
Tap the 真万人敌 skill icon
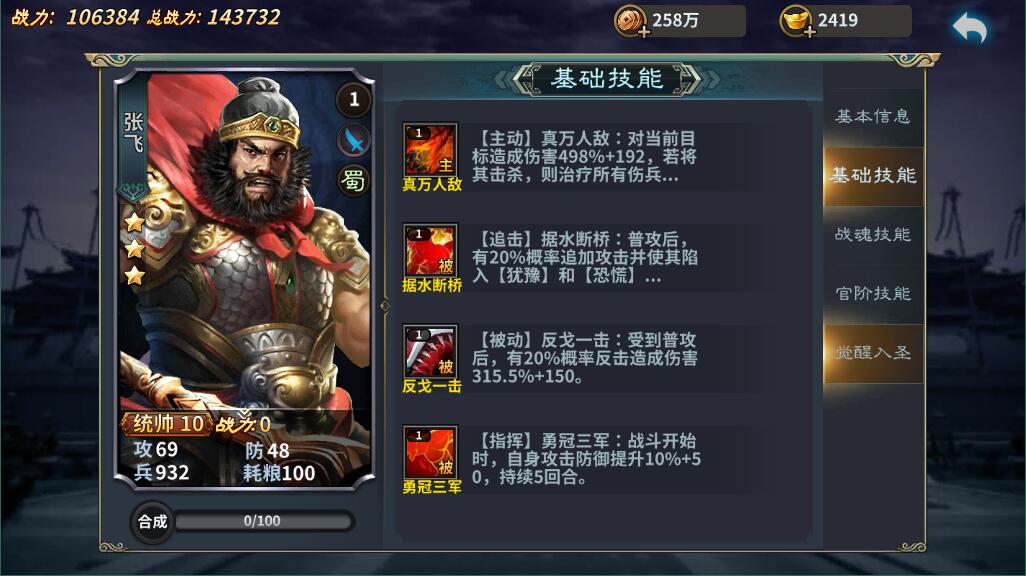[x=431, y=149]
